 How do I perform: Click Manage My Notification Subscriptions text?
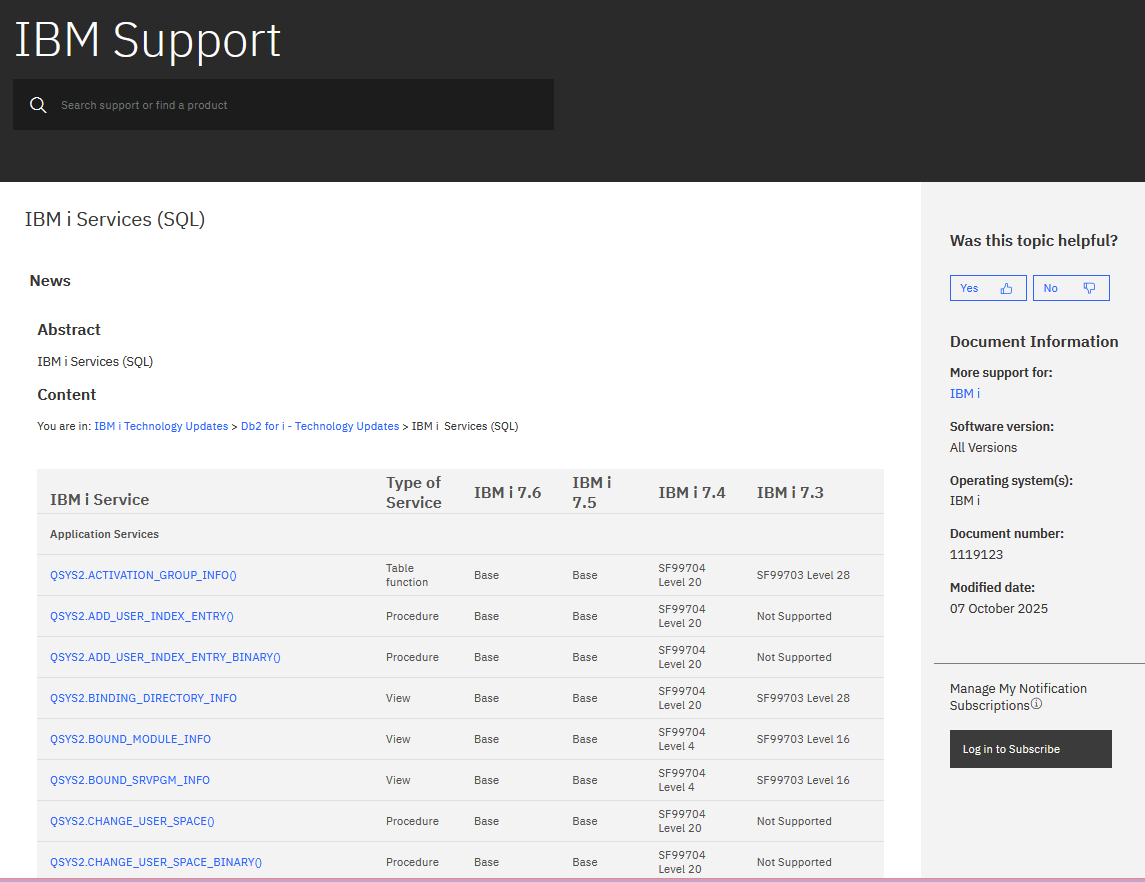pyautogui.click(x=1018, y=697)
